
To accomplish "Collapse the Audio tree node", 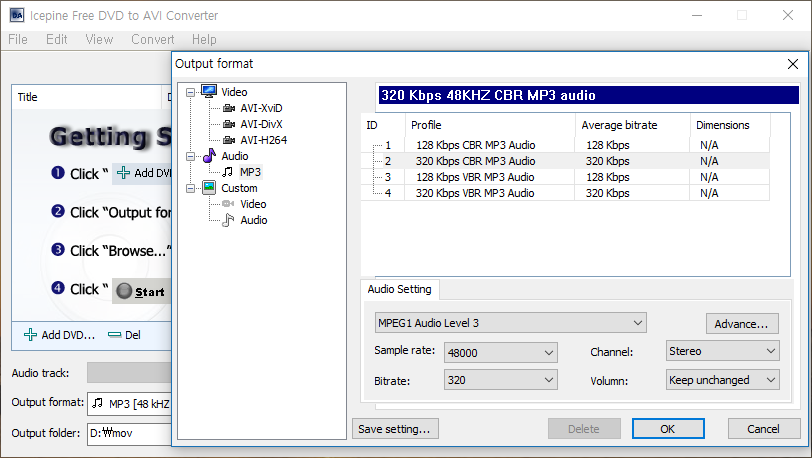I will click(191, 156).
